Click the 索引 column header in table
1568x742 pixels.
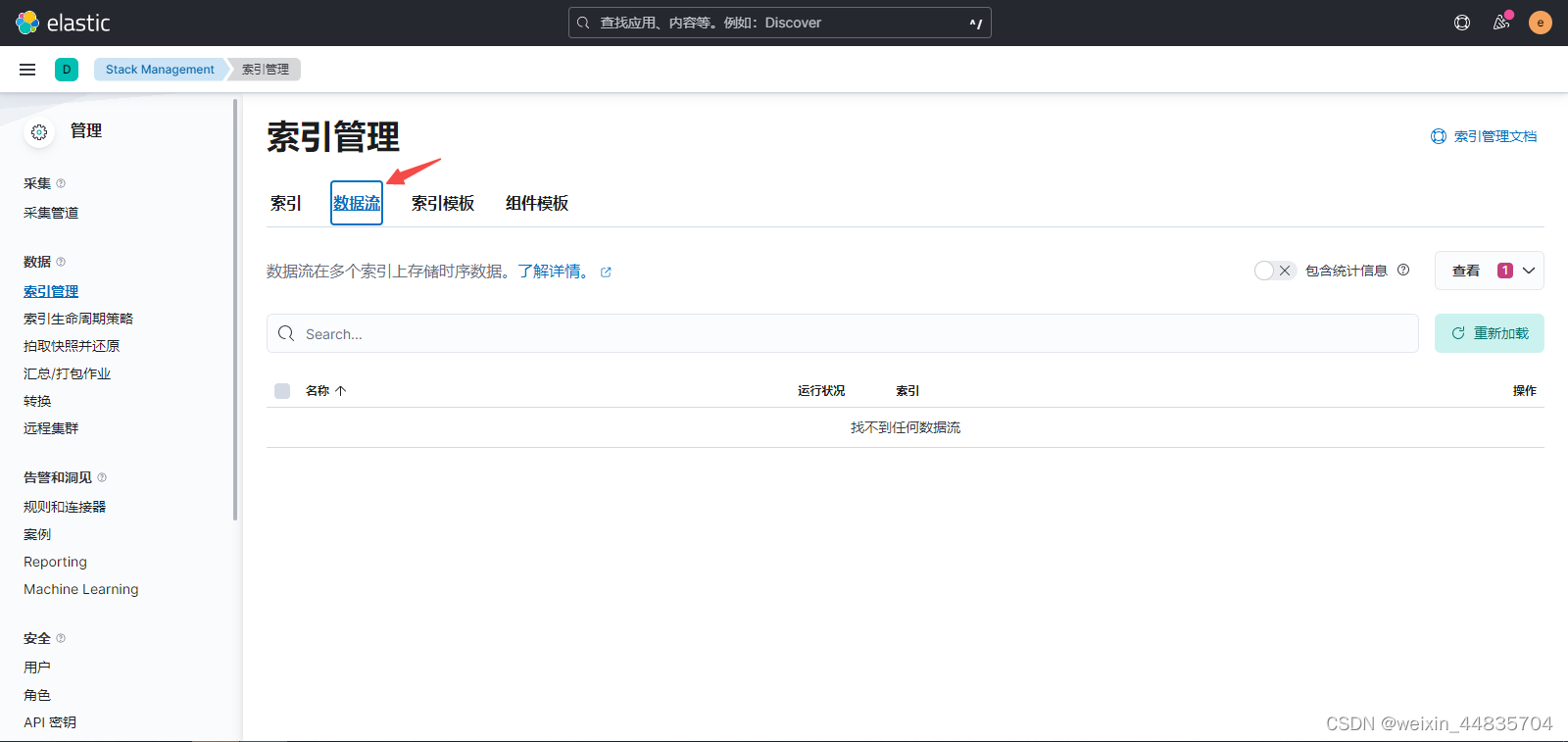click(907, 390)
